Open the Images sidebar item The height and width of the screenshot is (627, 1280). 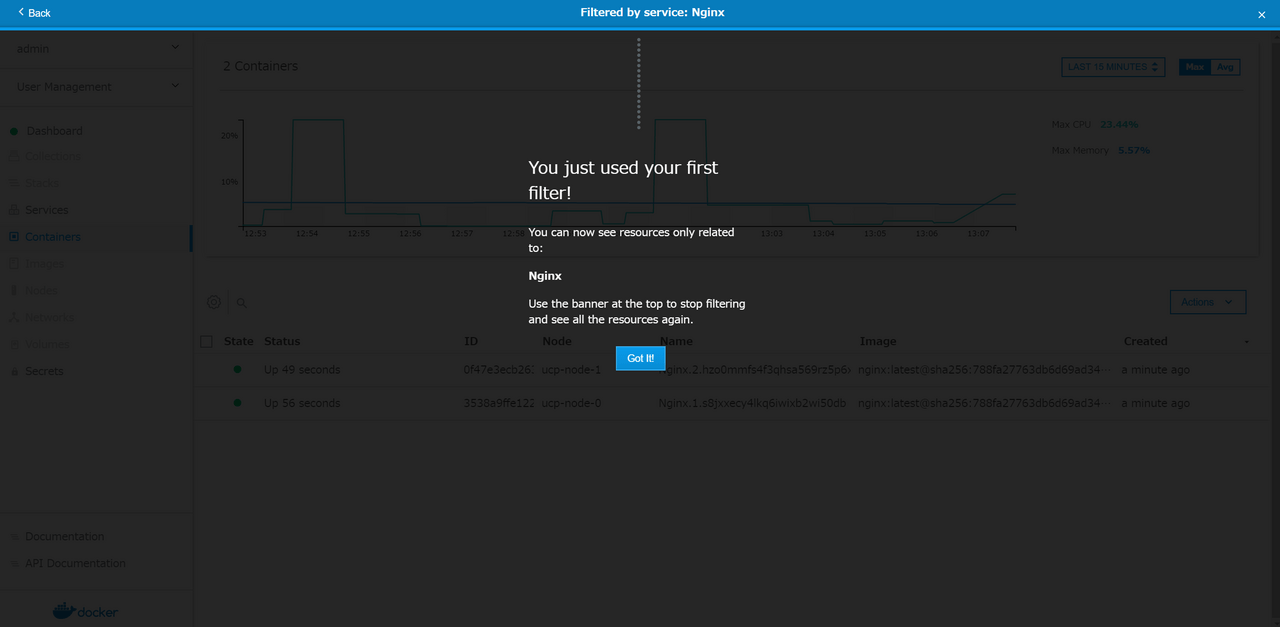coord(45,264)
